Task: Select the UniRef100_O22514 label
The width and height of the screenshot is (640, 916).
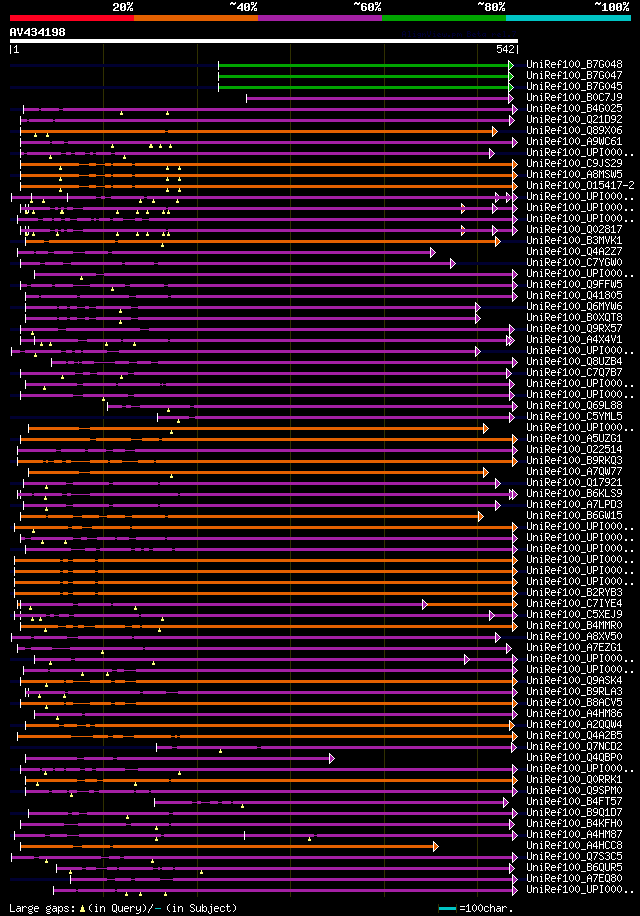Action: click(574, 449)
